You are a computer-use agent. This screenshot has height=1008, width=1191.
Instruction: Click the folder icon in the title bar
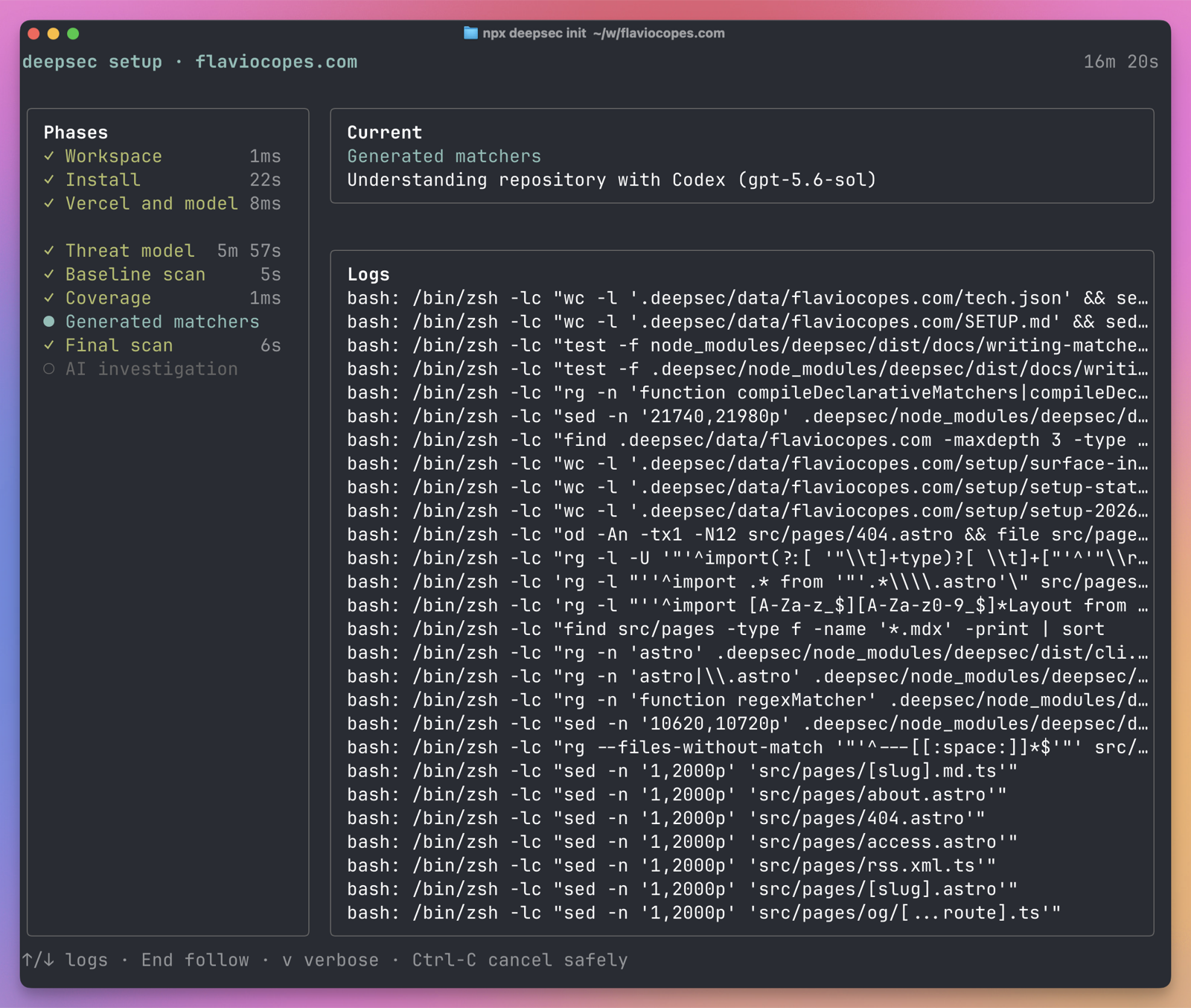(x=470, y=33)
